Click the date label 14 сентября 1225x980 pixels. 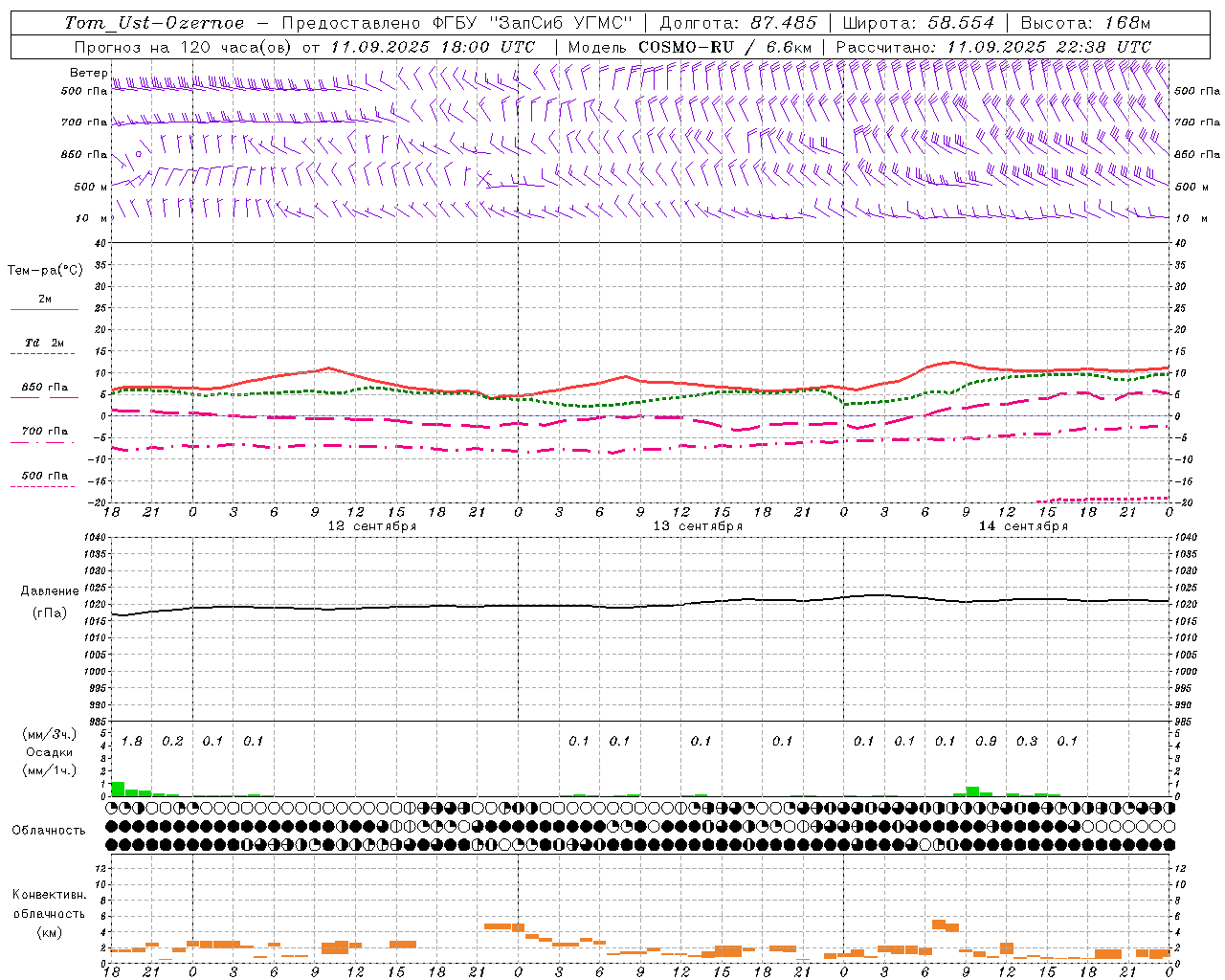click(x=1023, y=526)
